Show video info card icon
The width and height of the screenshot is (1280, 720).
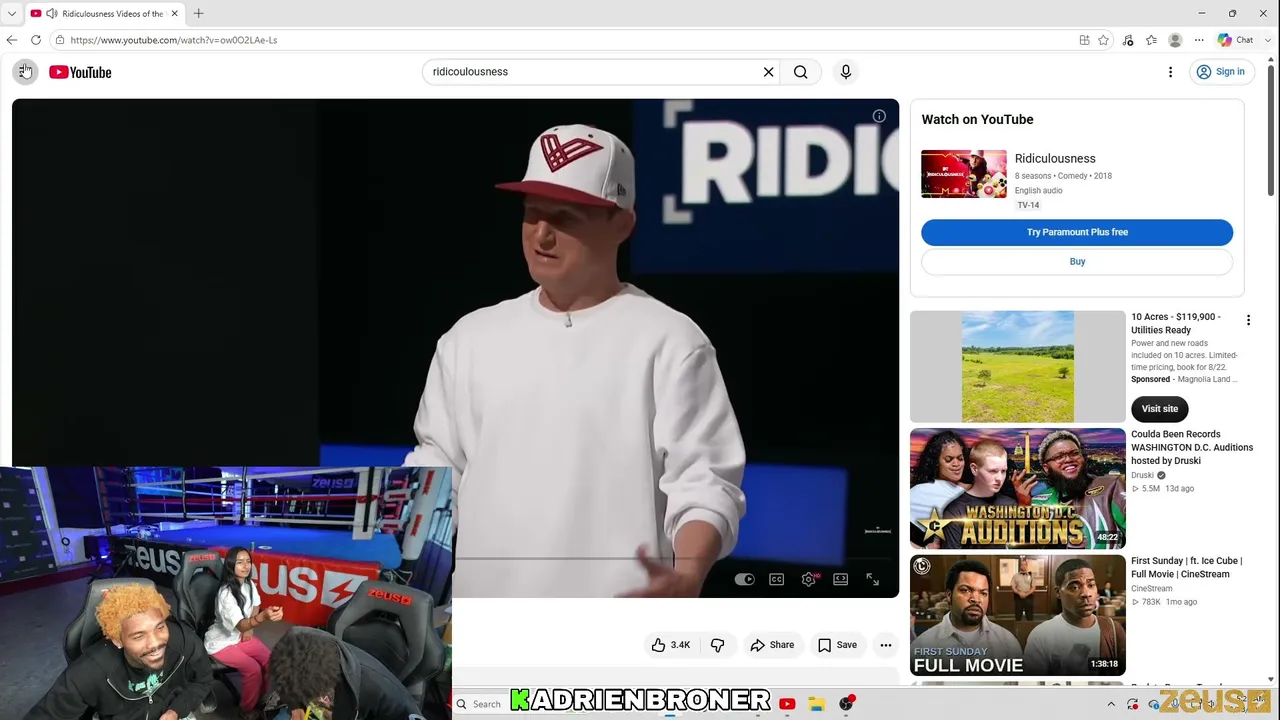click(879, 116)
